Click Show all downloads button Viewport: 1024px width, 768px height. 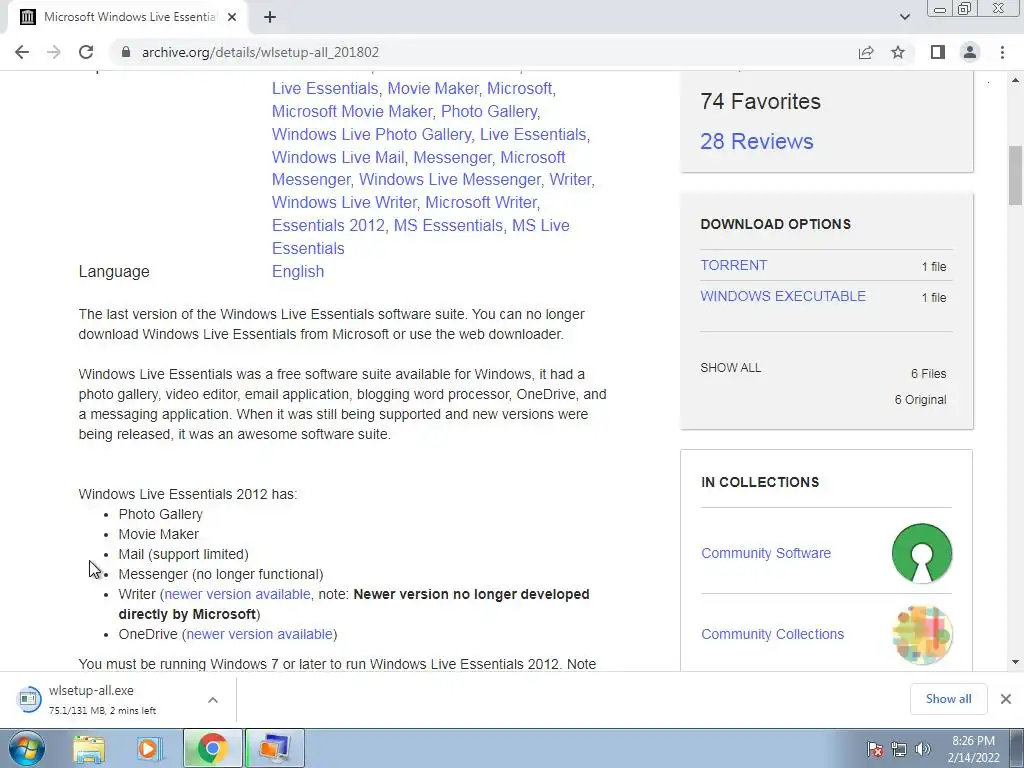pyautogui.click(x=948, y=699)
